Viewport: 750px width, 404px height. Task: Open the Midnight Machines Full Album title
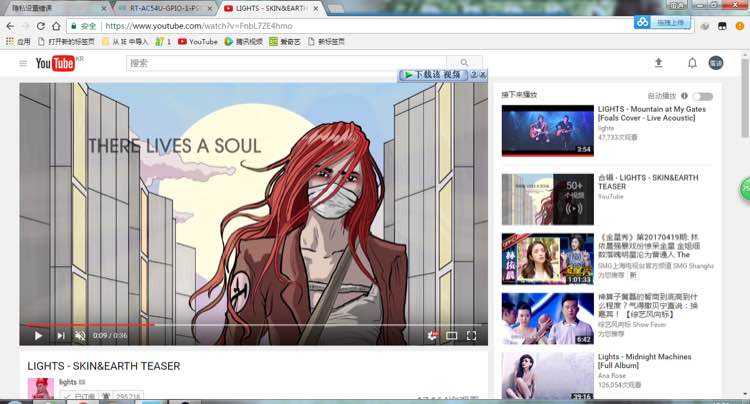[x=644, y=361]
